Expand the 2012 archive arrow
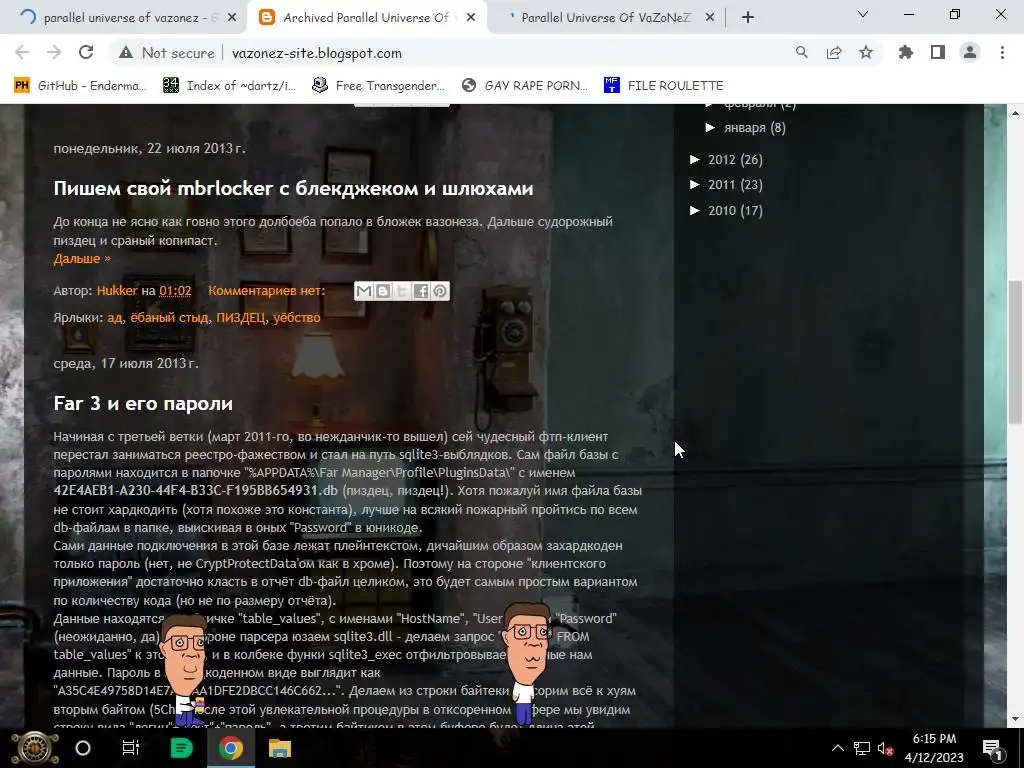 695,159
